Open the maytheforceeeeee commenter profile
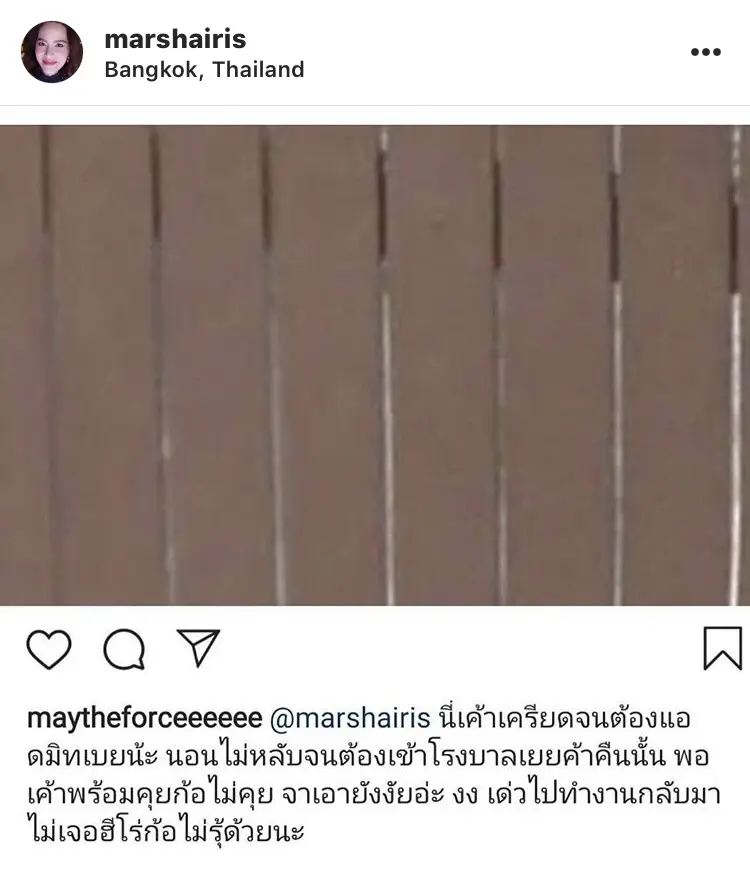Viewport: 750px width, 874px height. pyautogui.click(x=144, y=718)
